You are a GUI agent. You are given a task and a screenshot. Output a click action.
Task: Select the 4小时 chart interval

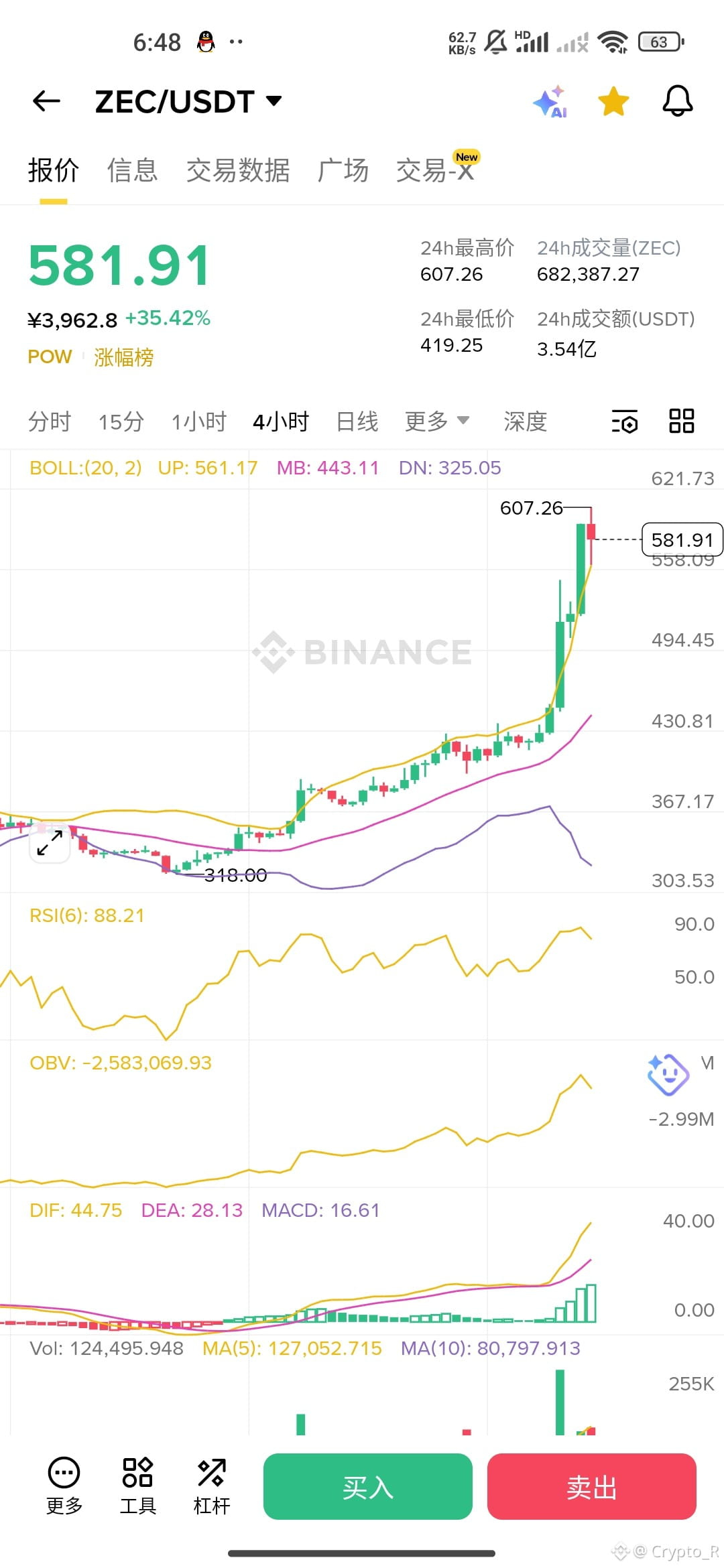coord(281,421)
